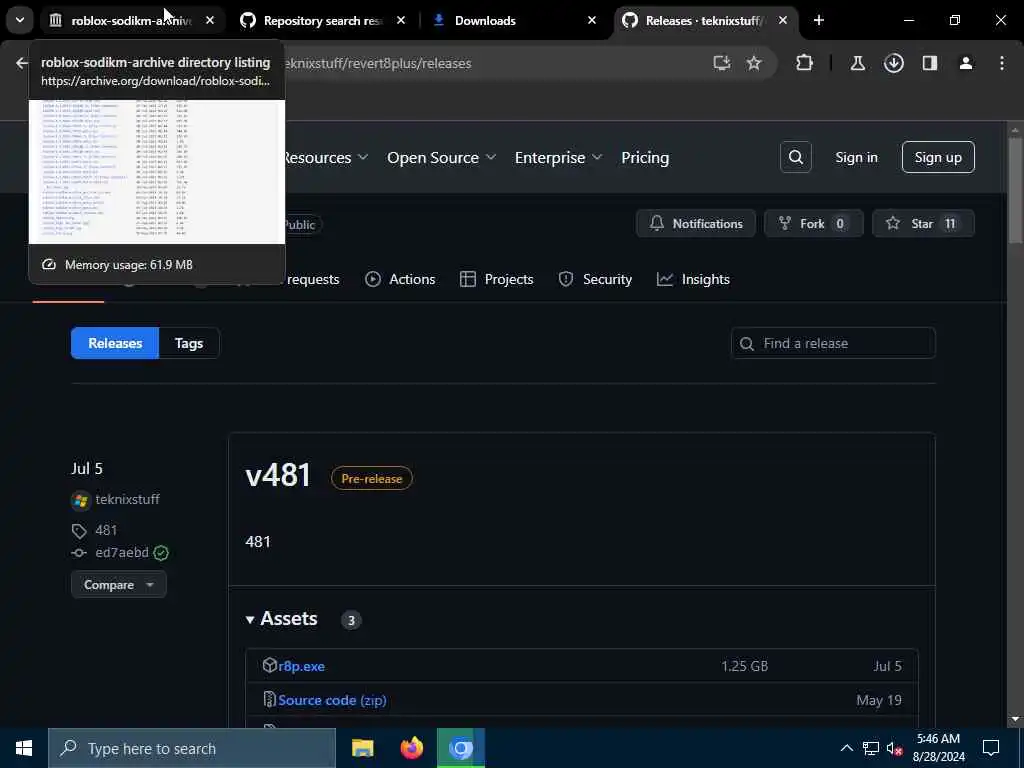Expand the Open Source menu
The image size is (1024, 768).
(441, 158)
